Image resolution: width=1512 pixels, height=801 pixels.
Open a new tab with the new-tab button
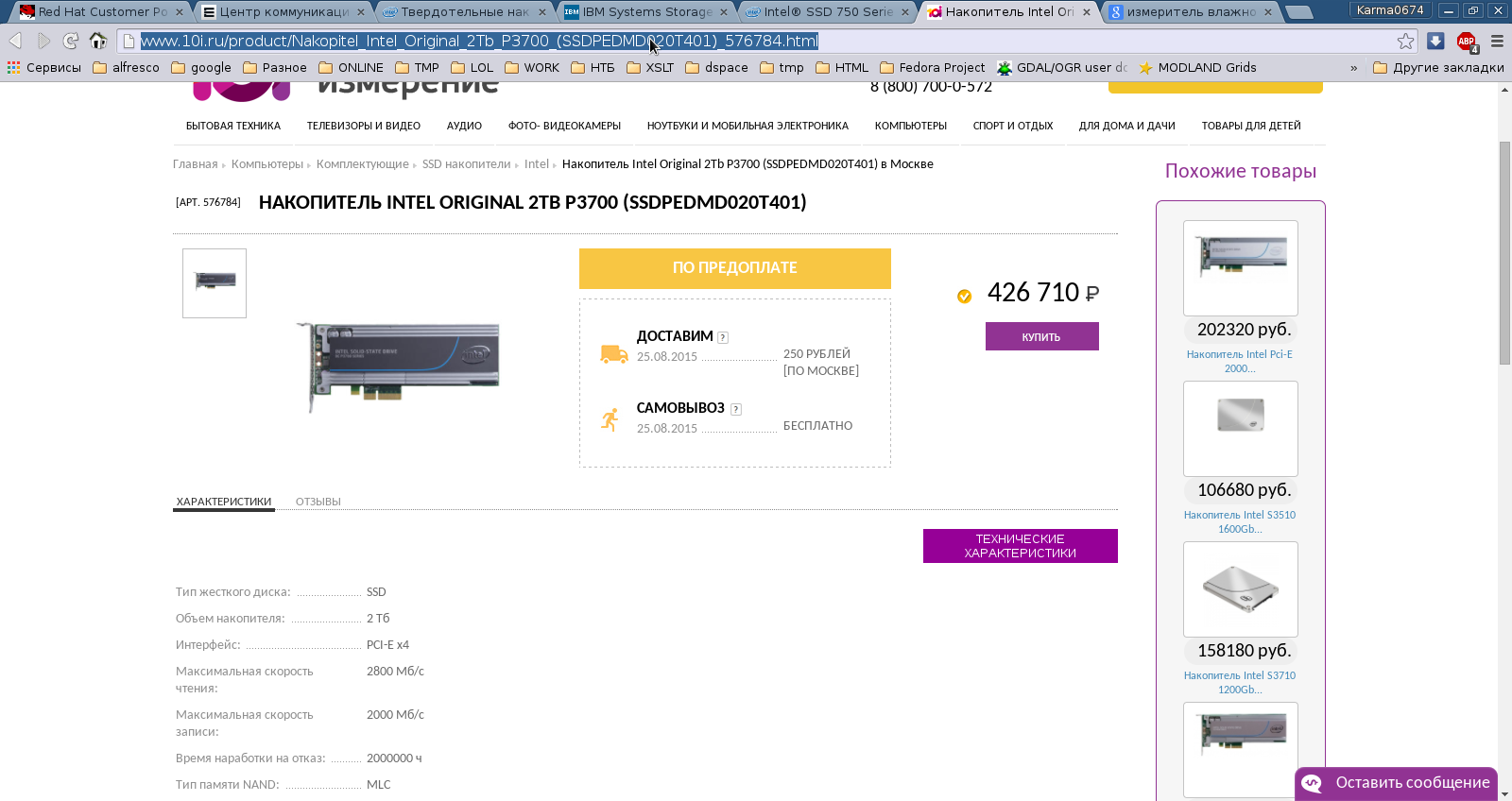point(1300,12)
